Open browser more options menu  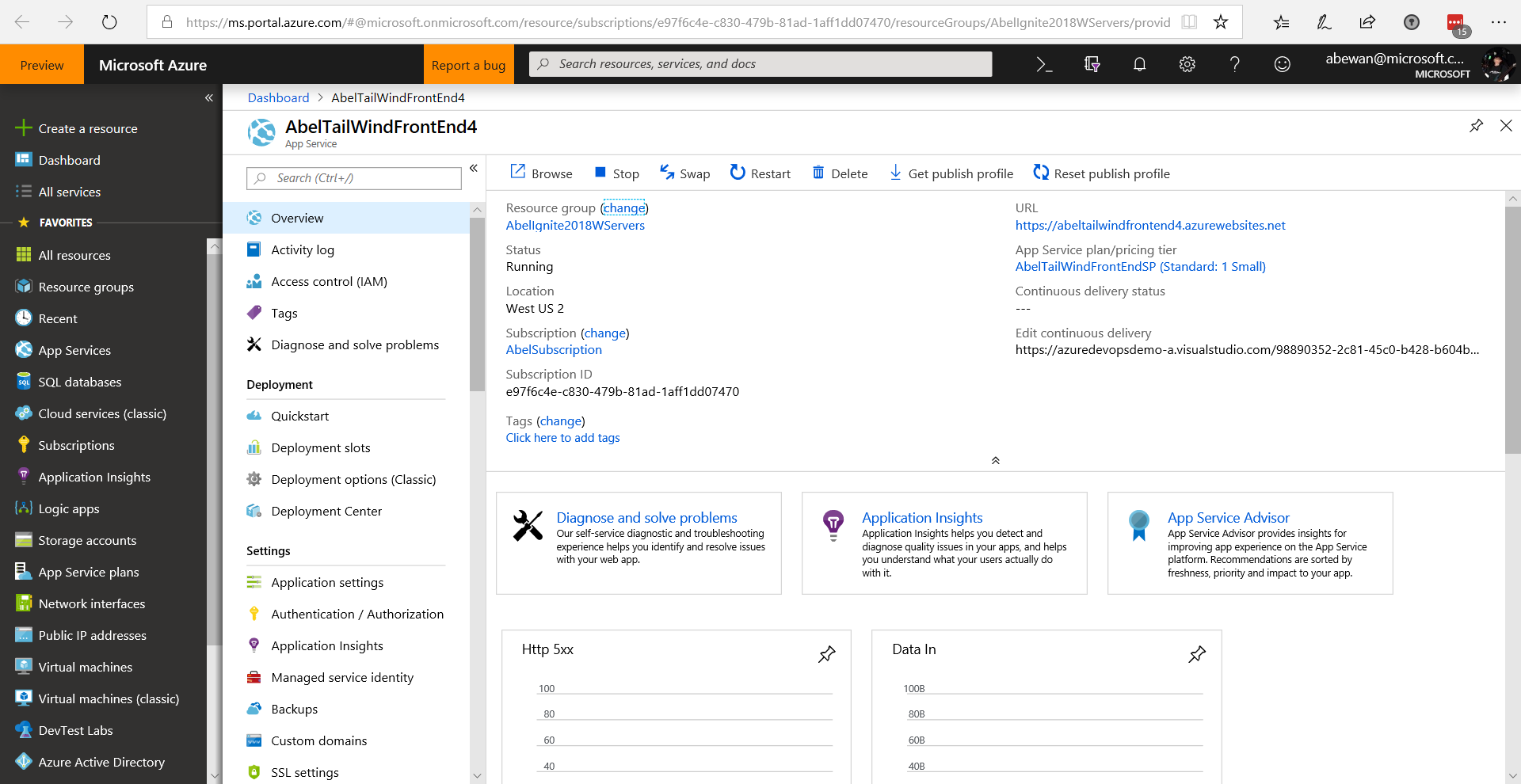[x=1499, y=22]
